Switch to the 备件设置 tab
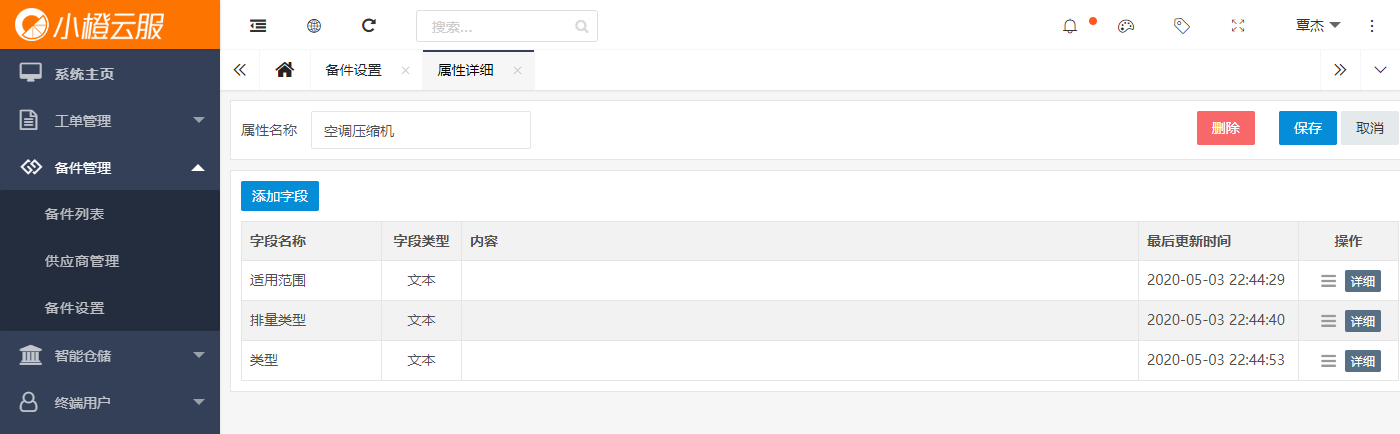Image resolution: width=1400 pixels, height=434 pixels. pos(354,70)
